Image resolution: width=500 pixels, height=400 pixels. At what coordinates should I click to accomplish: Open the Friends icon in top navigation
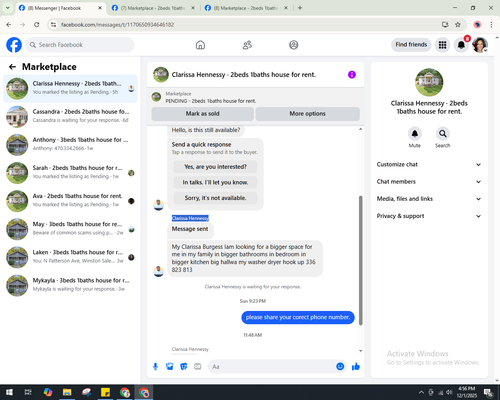(x=247, y=45)
